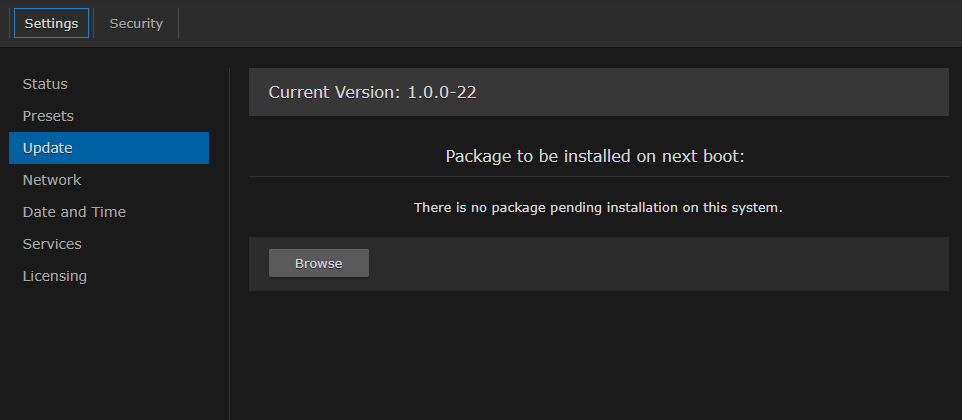Screen dimensions: 962x420
Task: Open the Security tab
Action: 136,23
